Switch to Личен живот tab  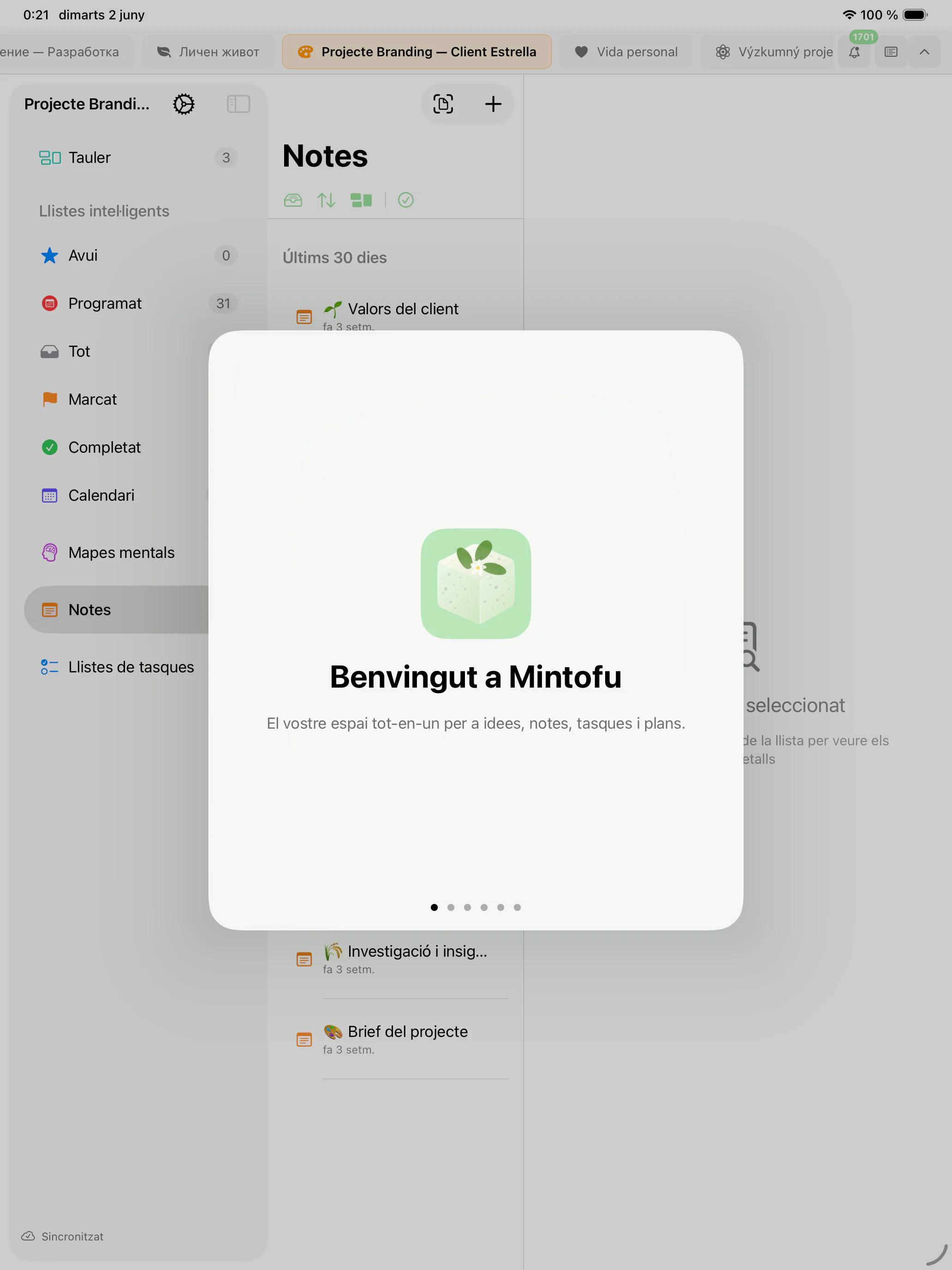(208, 52)
